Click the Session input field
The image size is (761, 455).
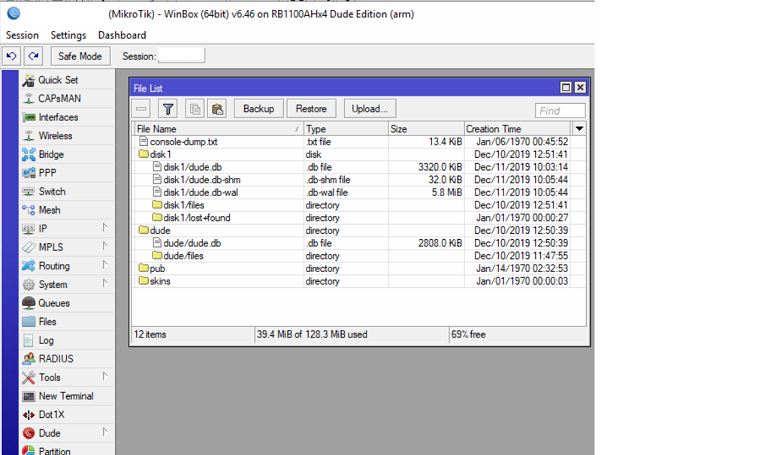point(182,56)
